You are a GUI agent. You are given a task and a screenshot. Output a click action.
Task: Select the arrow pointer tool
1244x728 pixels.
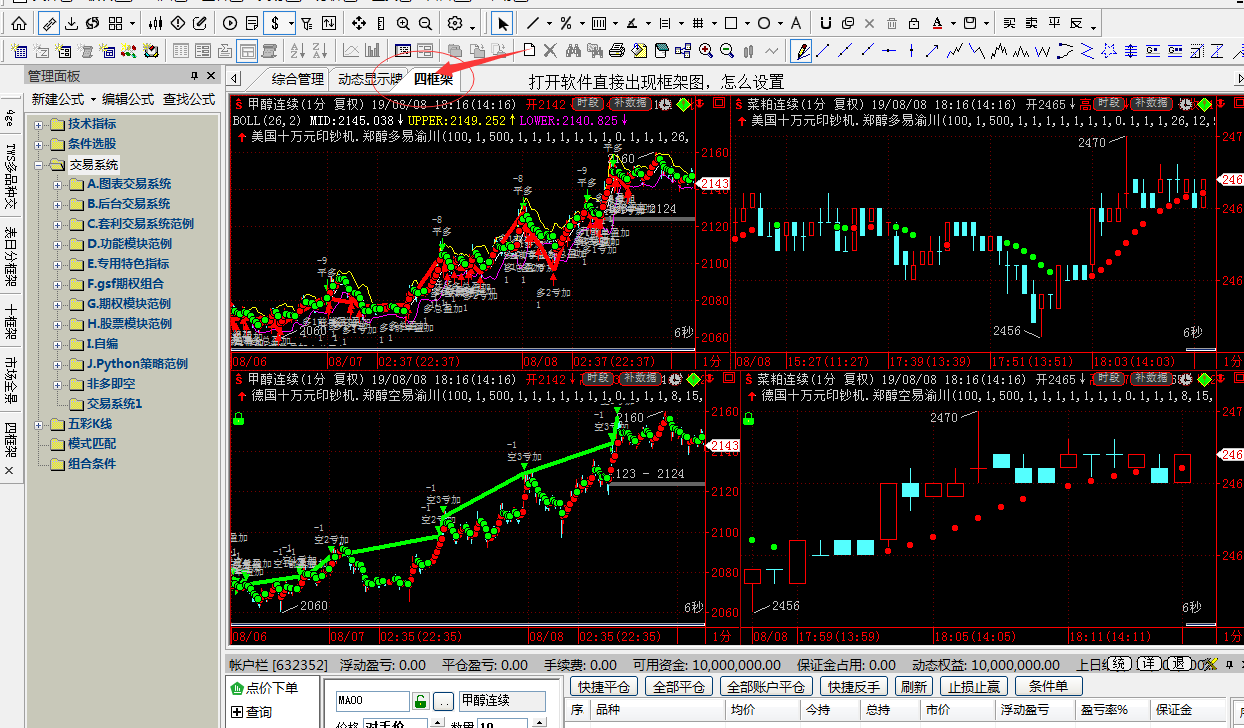503,23
